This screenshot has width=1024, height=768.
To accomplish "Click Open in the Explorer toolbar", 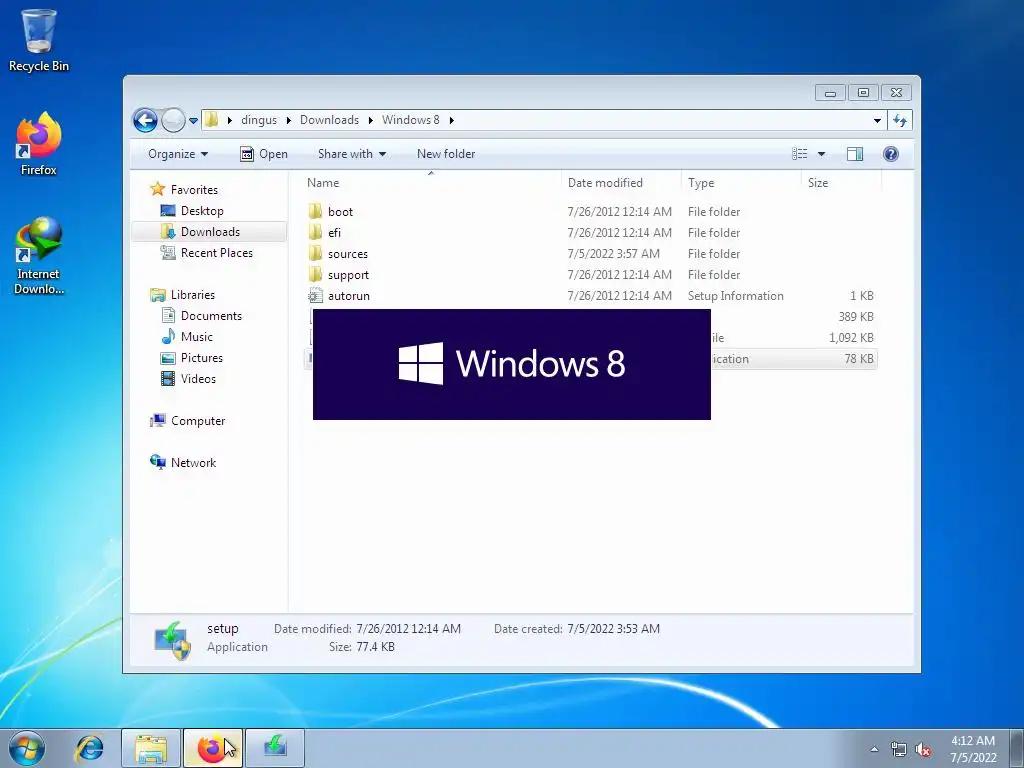I will tap(264, 154).
